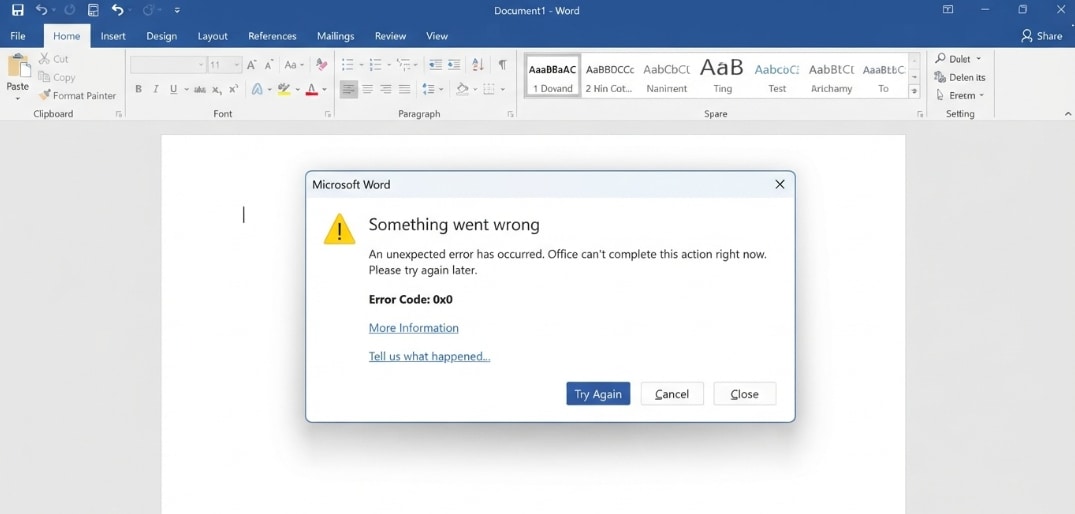1075x514 pixels.
Task: Select the 'Ting' style thumbnail
Action: pos(722,76)
